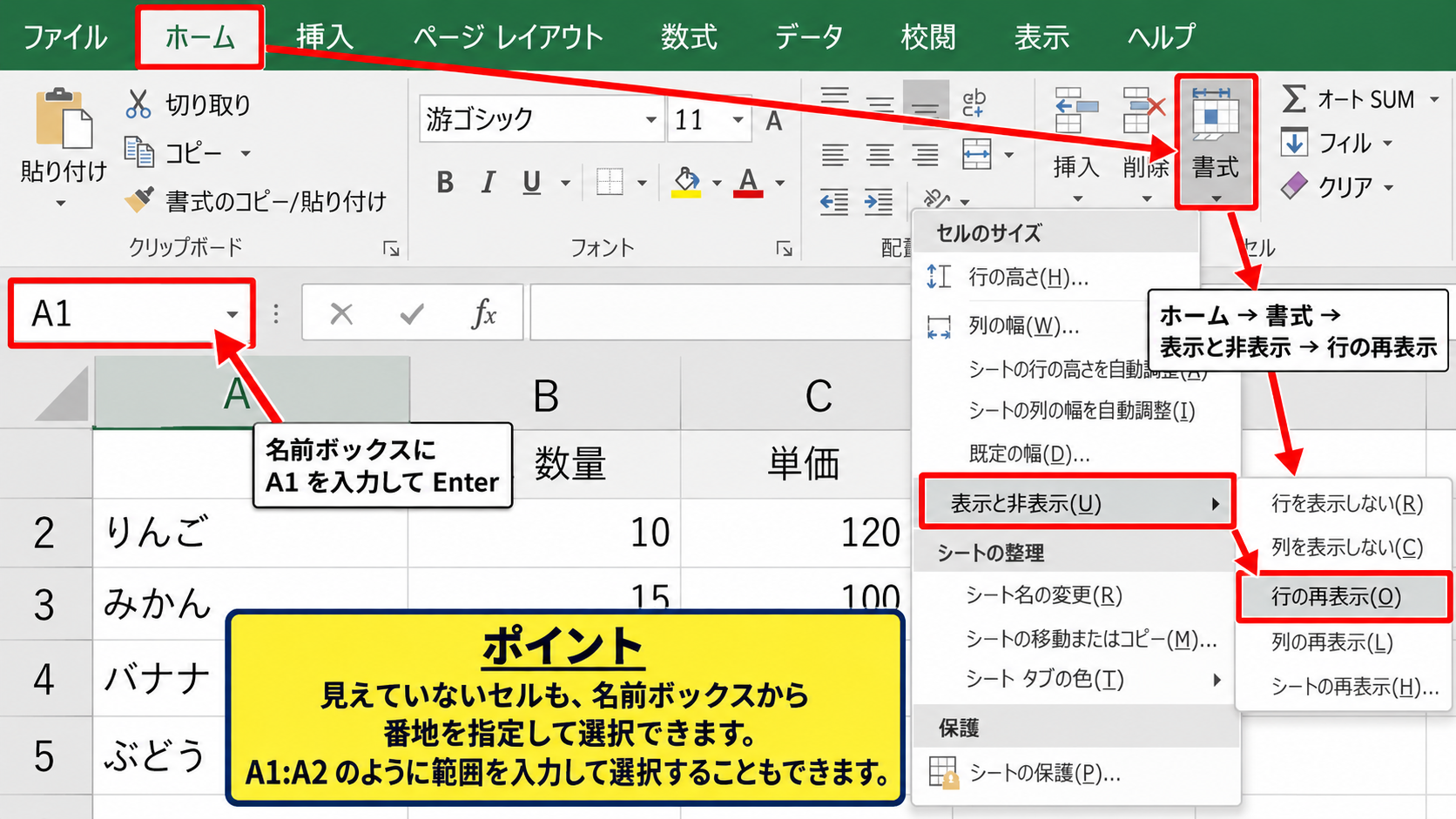Open the font size 11 dropdown
The width and height of the screenshot is (1456, 819).
pyautogui.click(x=738, y=120)
